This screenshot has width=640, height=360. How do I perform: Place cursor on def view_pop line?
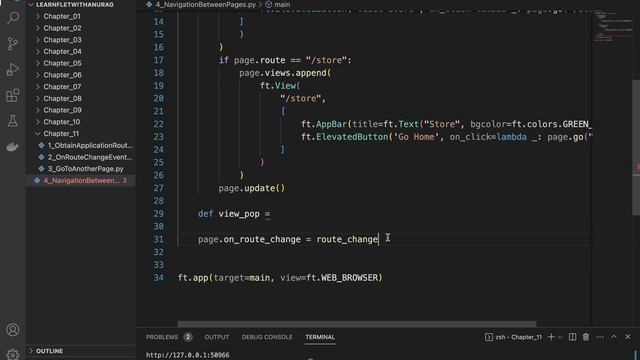234,213
